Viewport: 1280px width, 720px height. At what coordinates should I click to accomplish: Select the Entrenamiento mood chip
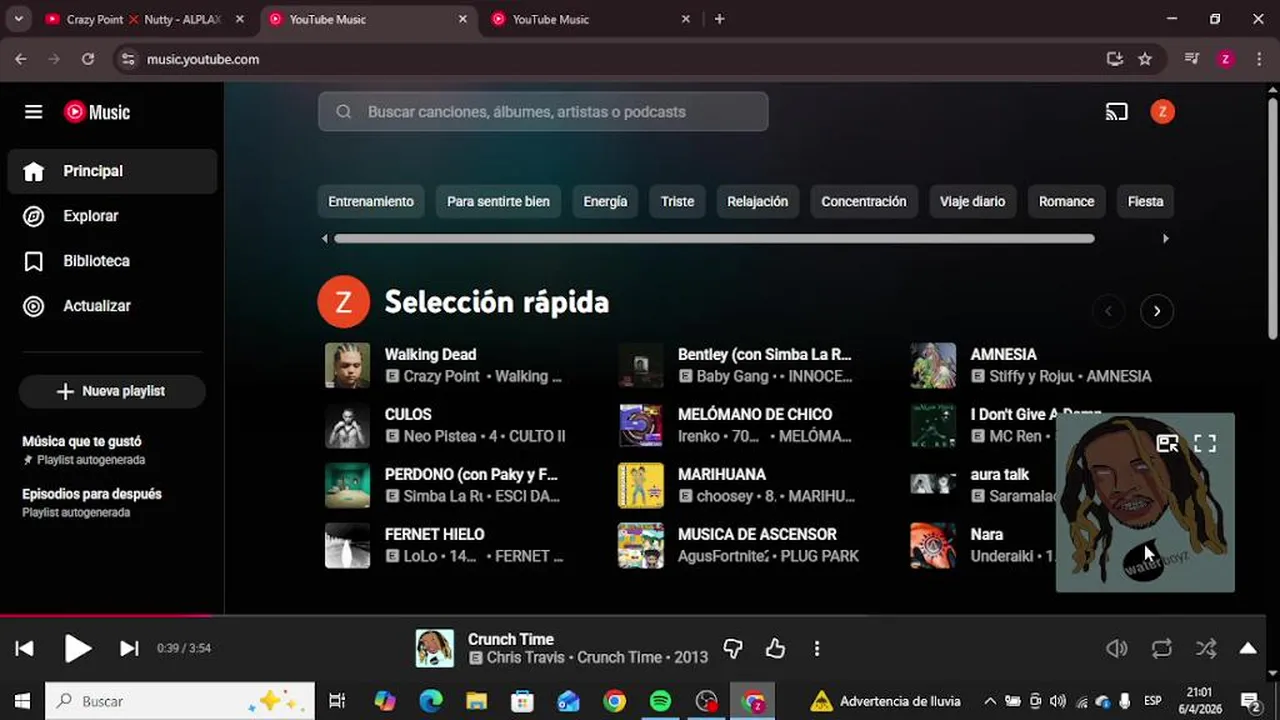(x=371, y=201)
